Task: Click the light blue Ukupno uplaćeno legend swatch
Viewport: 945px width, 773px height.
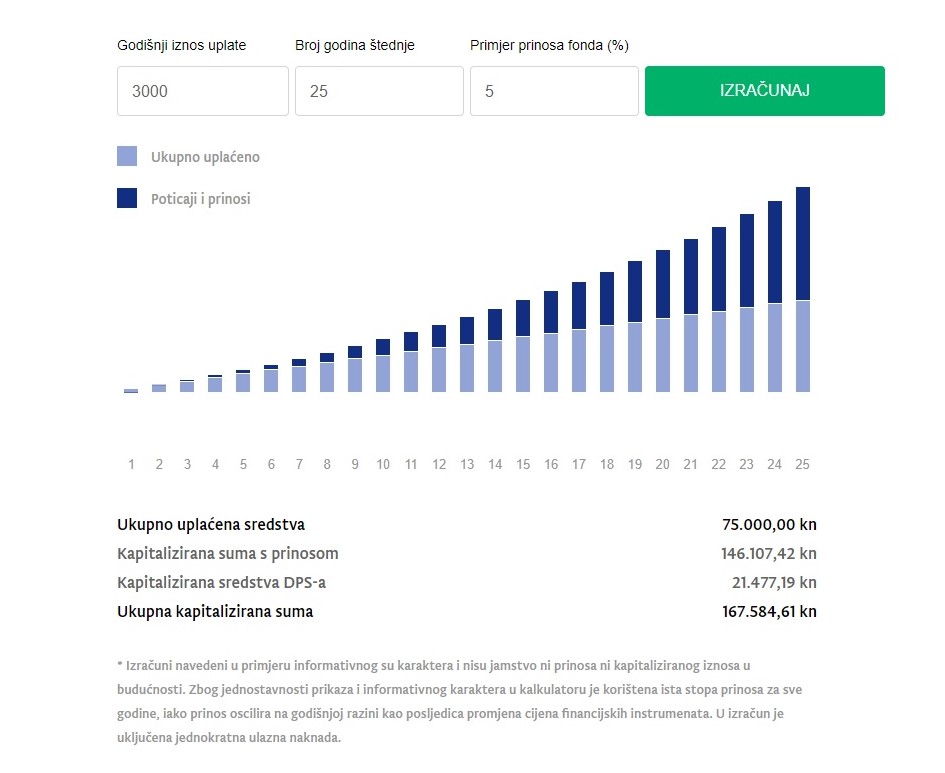Action: [x=127, y=157]
